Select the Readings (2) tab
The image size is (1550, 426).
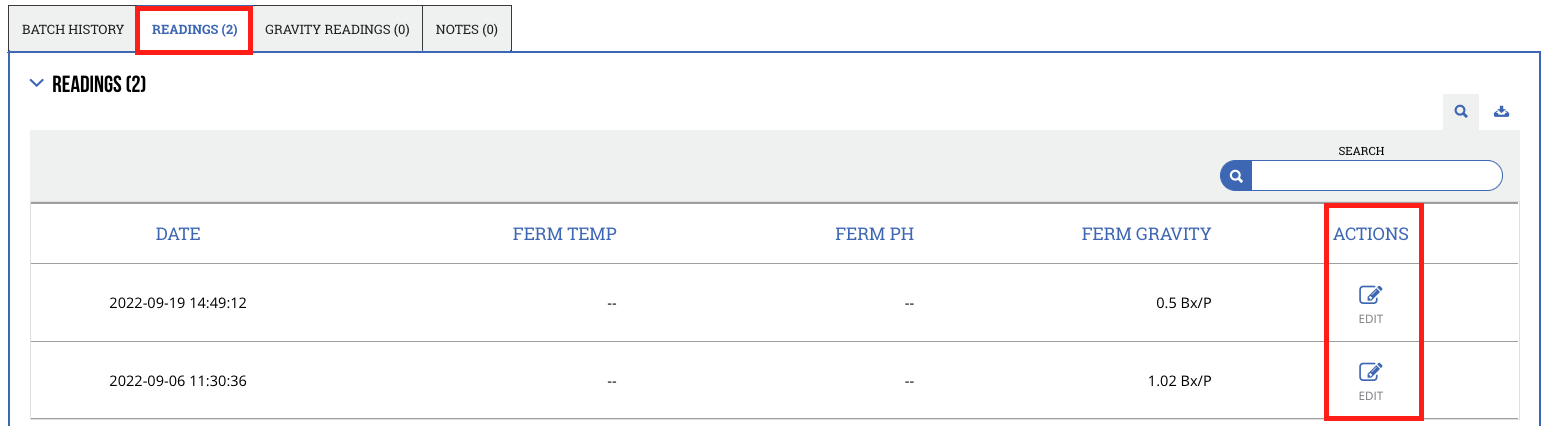tap(194, 29)
